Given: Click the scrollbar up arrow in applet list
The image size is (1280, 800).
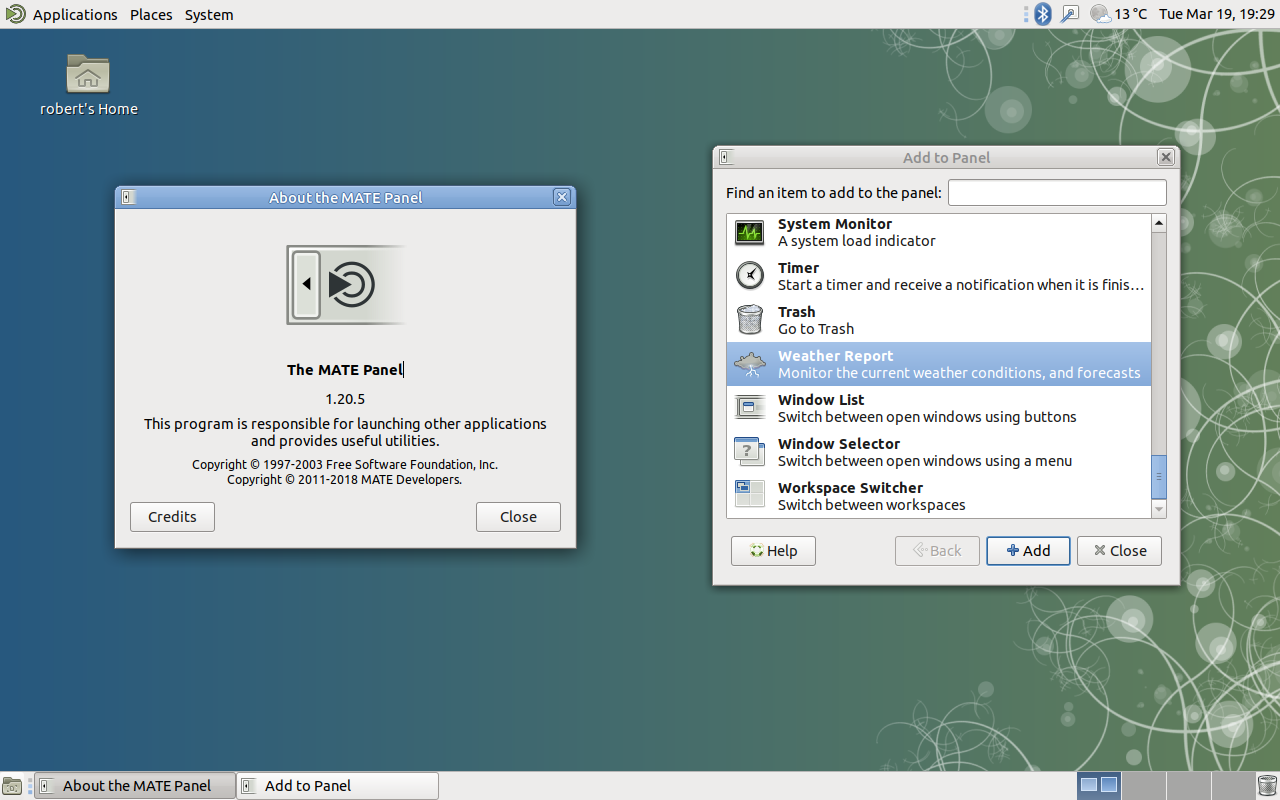Looking at the screenshot, I should tap(1159, 223).
